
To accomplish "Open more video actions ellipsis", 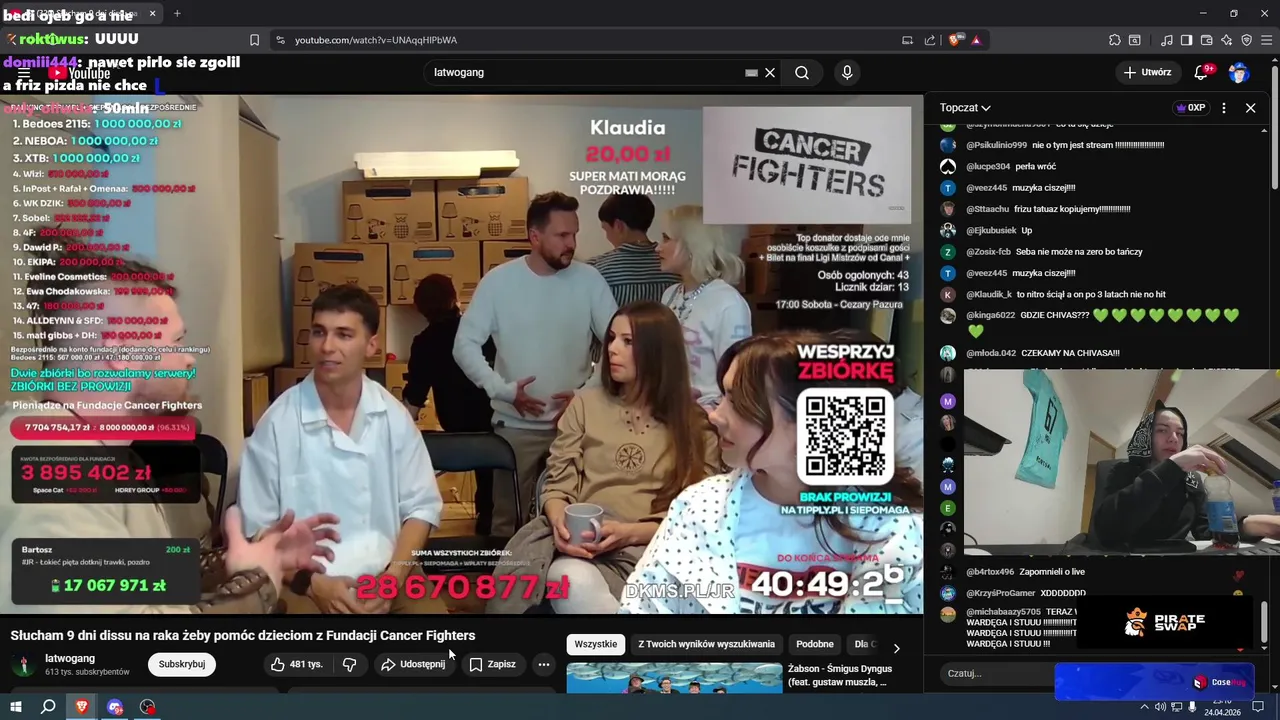I will 543,664.
